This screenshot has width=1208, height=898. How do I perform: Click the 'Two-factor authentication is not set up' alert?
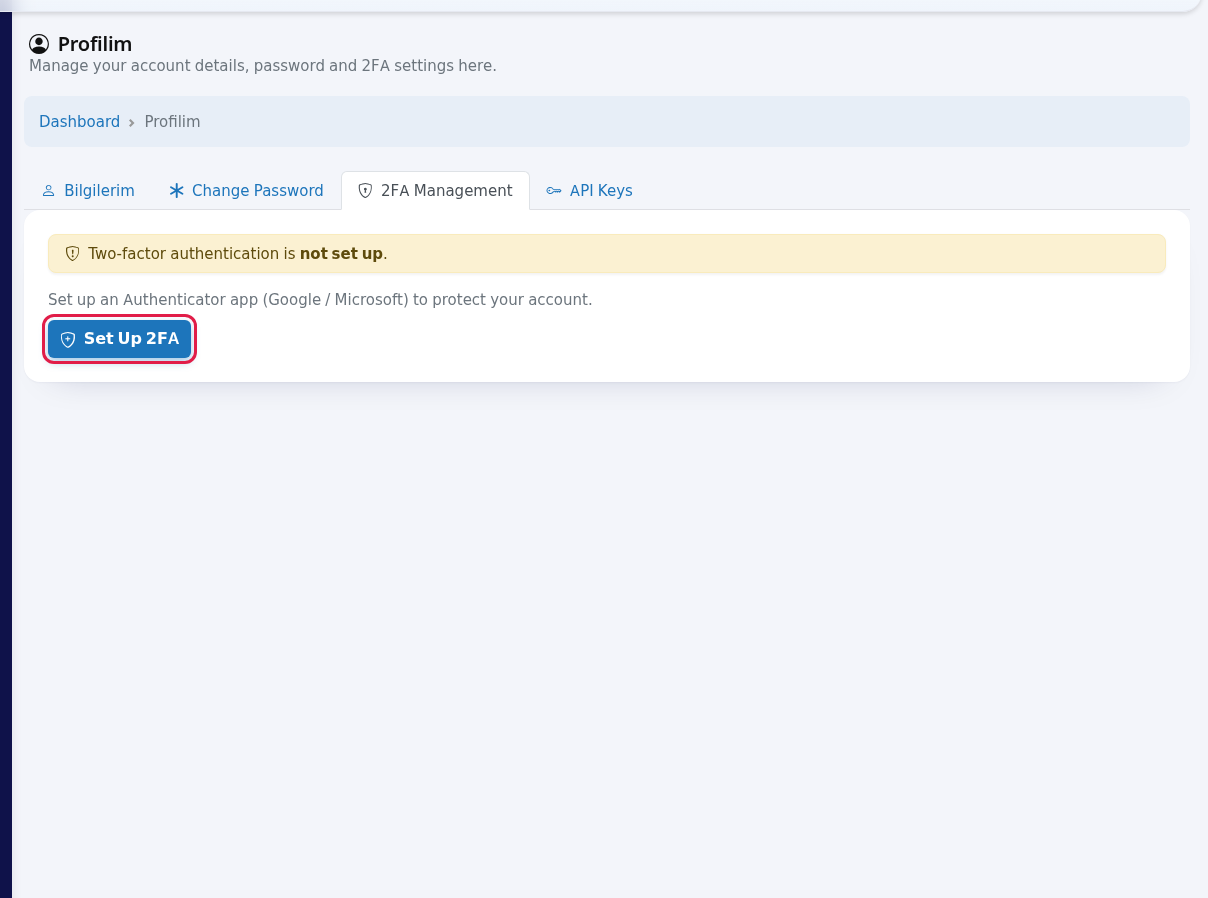607,254
